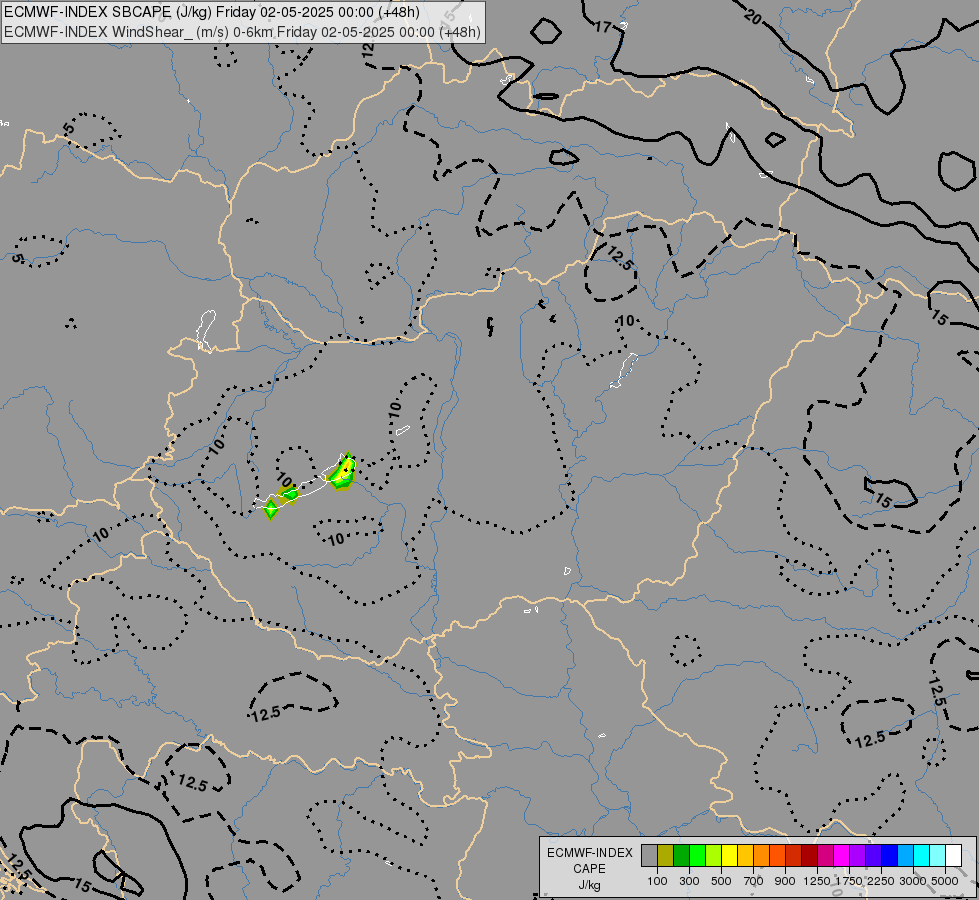Click the WindShear 0-6km title line
Screen dimensions: 979x900
click(242, 32)
